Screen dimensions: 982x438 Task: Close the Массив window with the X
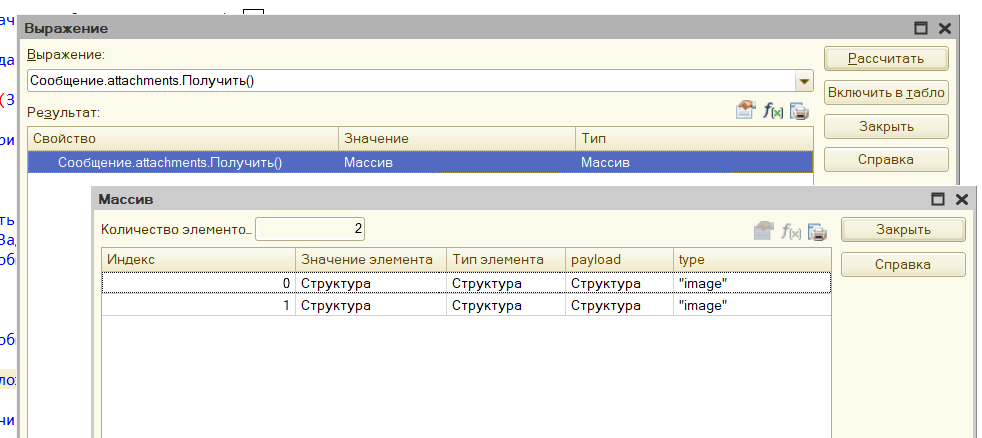coord(961,200)
